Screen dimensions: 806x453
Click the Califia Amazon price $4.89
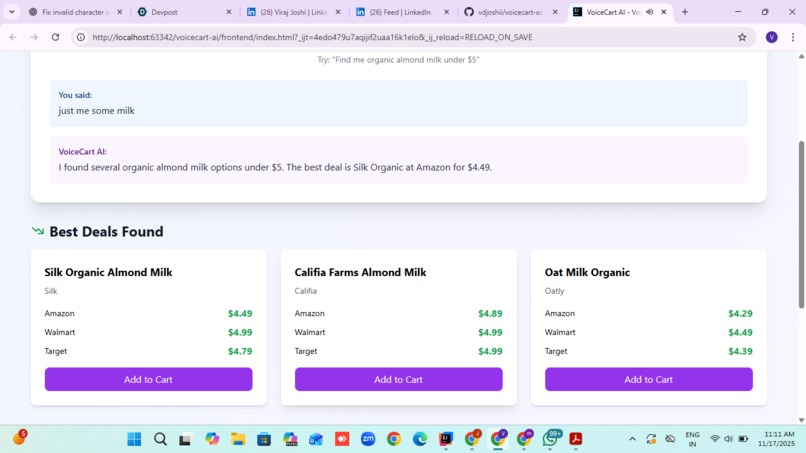(x=490, y=314)
